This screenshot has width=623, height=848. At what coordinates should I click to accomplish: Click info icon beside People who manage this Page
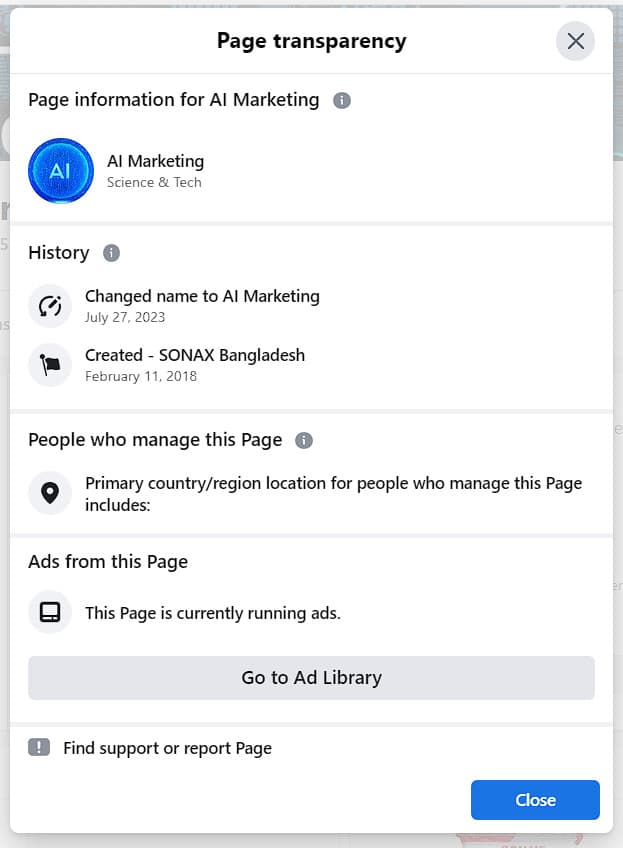(x=305, y=440)
